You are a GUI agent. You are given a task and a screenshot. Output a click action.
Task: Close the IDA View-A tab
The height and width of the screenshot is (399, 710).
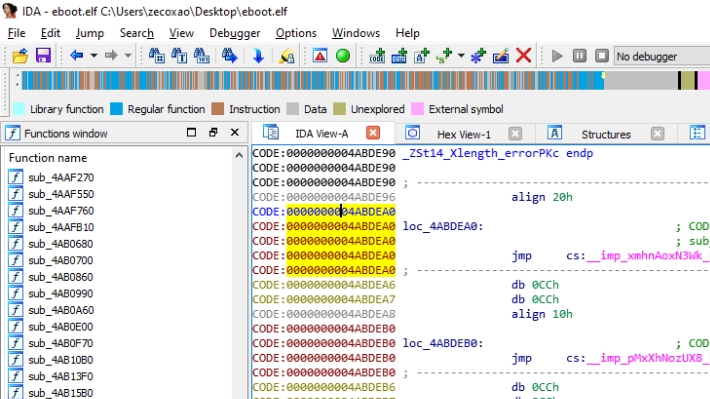[373, 133]
